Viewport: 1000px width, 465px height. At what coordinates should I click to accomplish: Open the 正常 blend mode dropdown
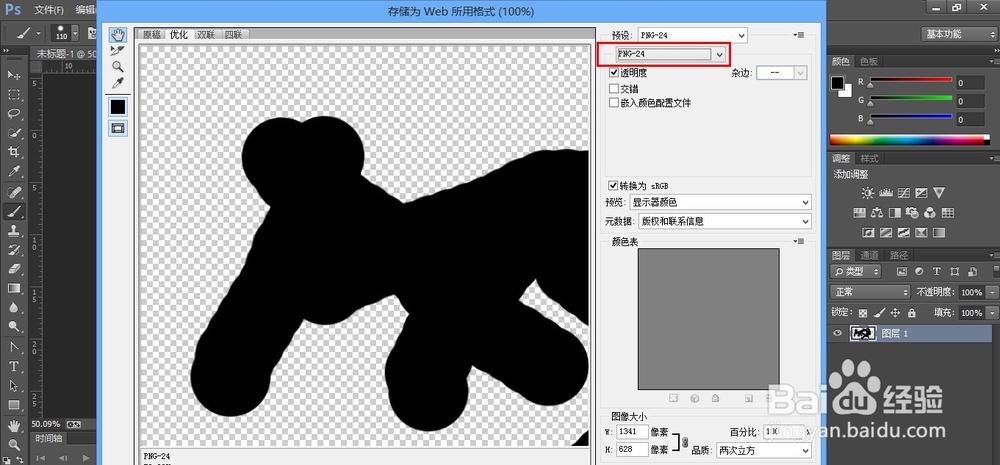point(871,292)
